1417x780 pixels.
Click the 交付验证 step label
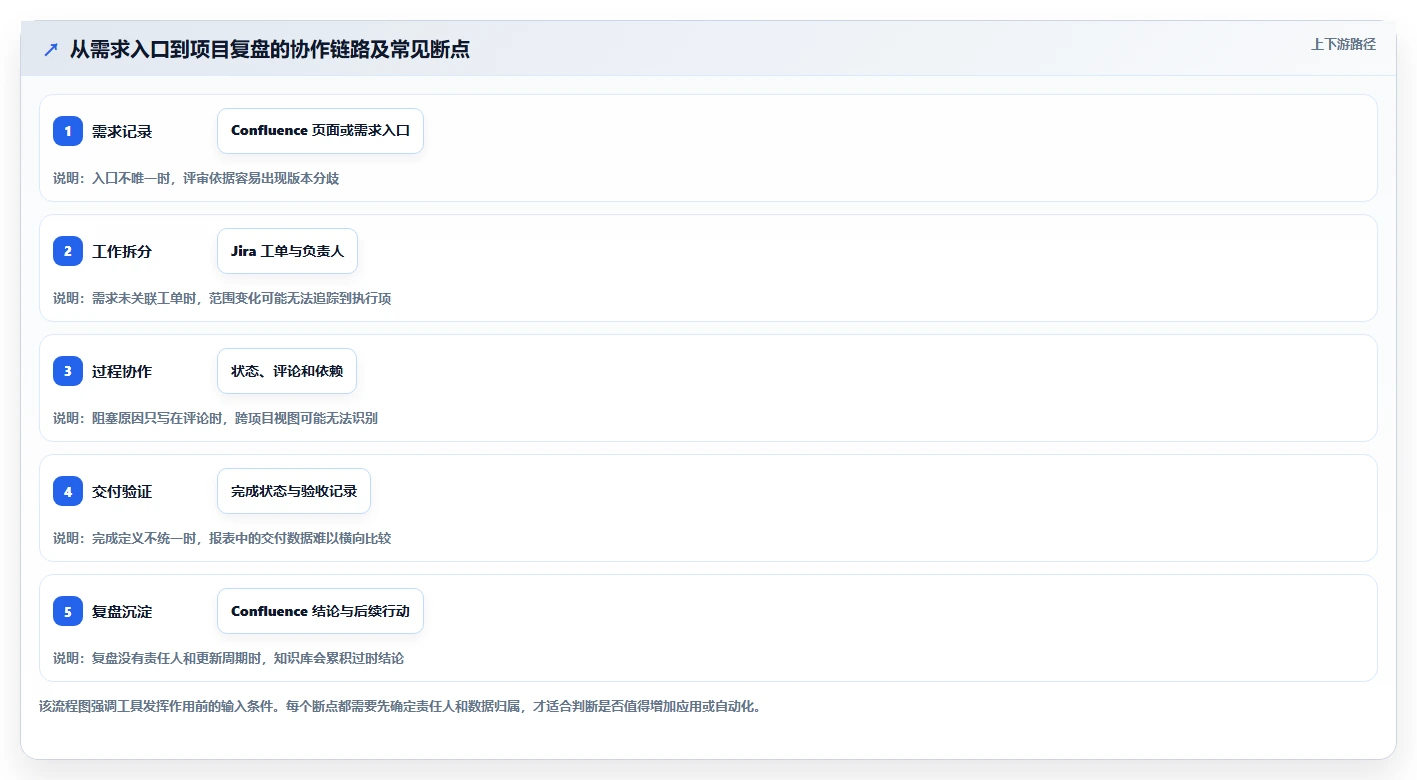[122, 491]
